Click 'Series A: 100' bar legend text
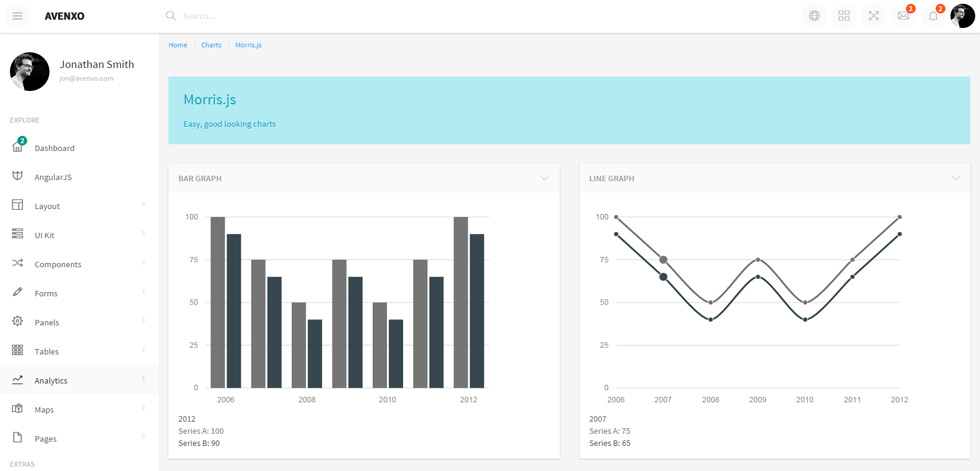980x471 pixels. [201, 431]
